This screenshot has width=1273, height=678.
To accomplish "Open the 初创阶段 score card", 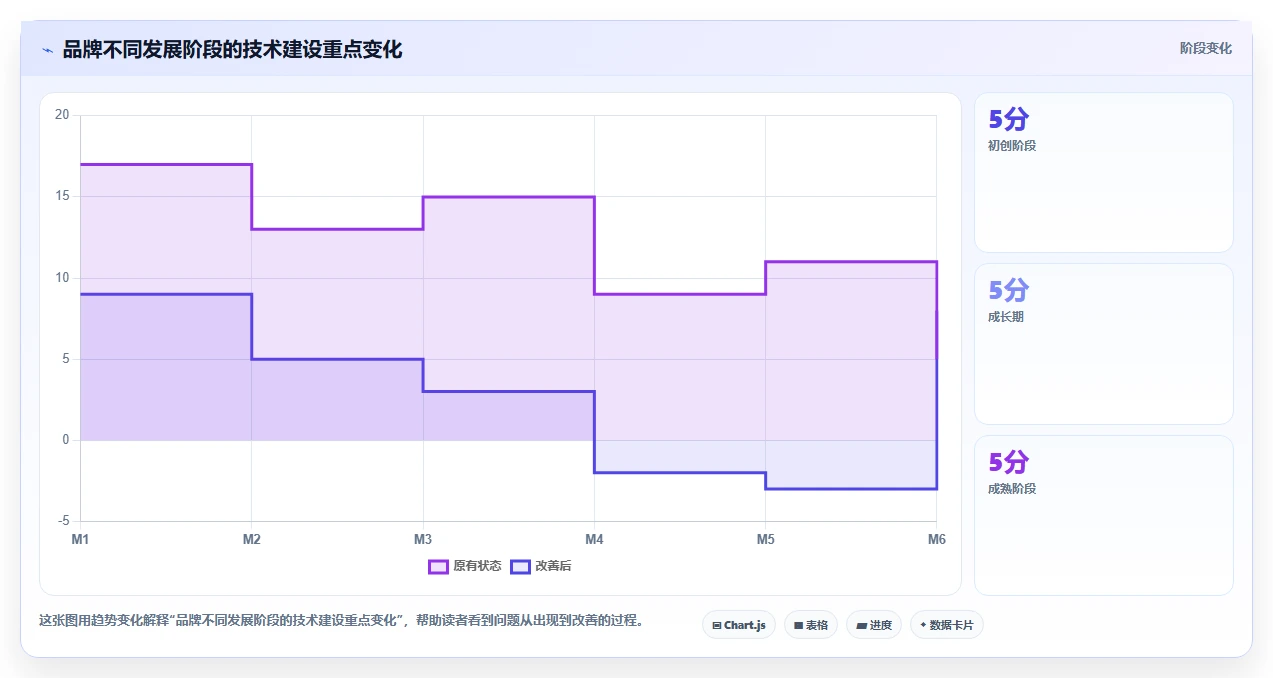I will (x=1104, y=172).
